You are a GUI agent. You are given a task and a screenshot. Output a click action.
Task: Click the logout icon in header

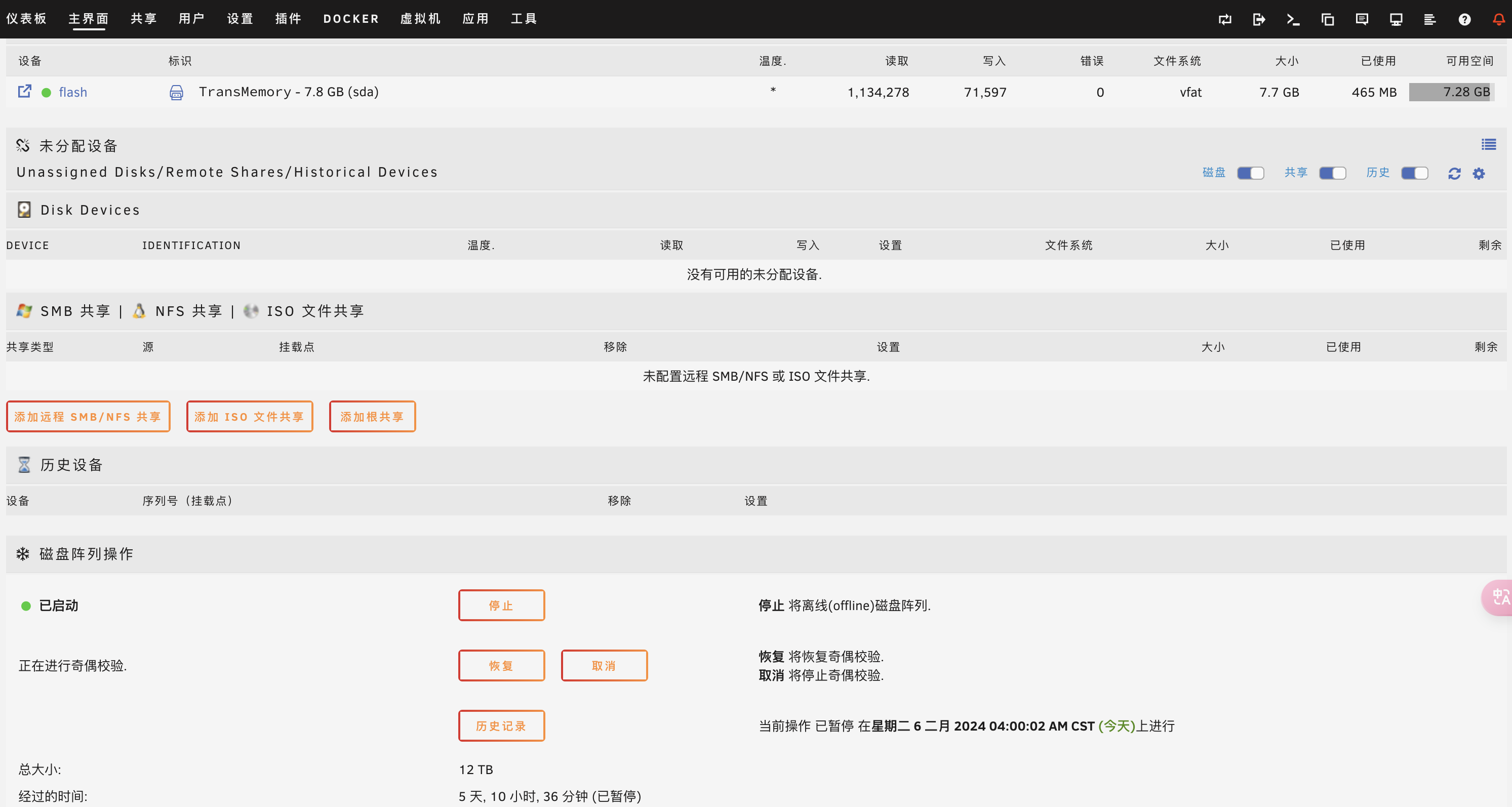1258,19
